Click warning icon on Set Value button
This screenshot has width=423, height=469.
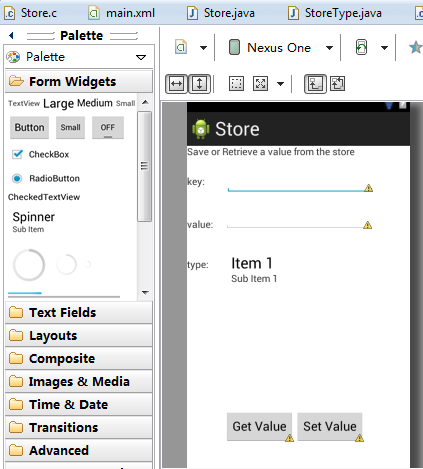[359, 438]
